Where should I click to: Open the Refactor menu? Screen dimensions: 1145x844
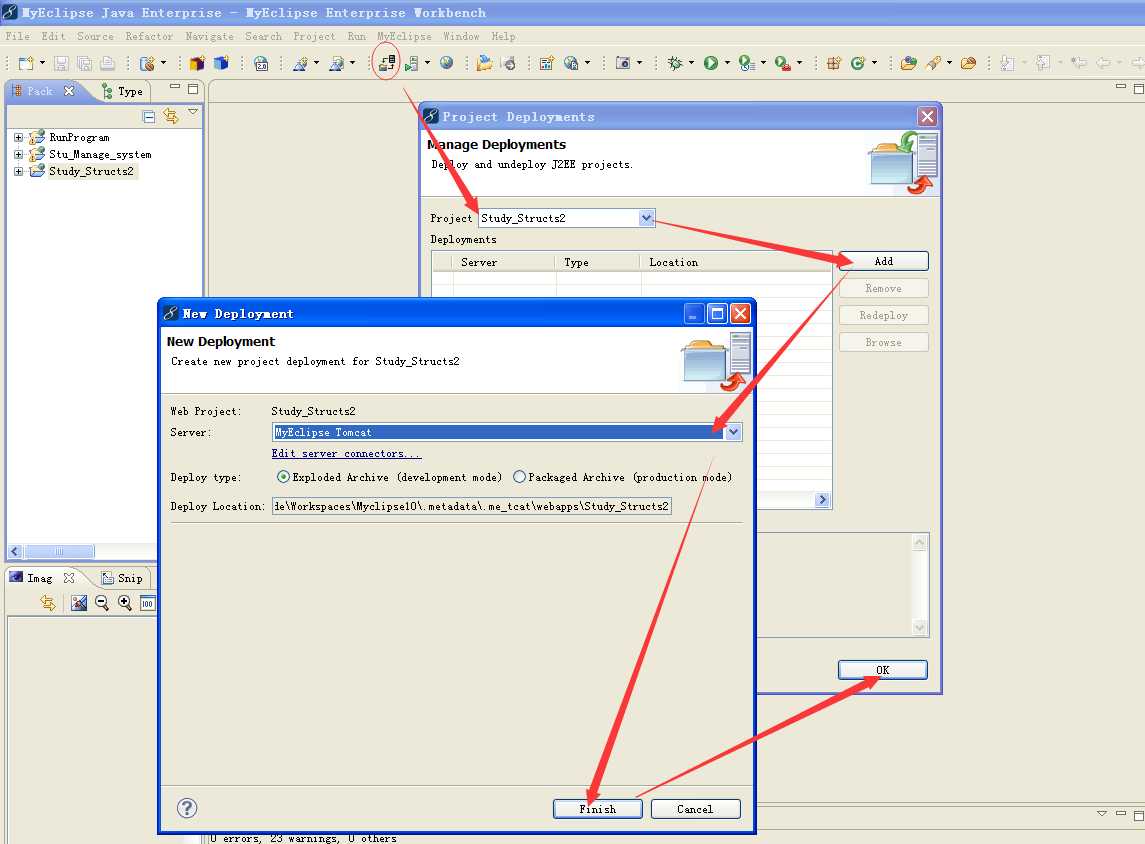point(149,36)
